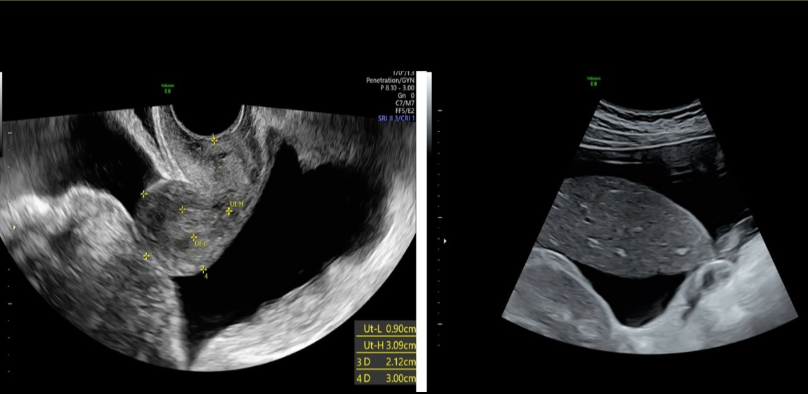Select the right transabdominal ultrasound image

pos(650,226)
